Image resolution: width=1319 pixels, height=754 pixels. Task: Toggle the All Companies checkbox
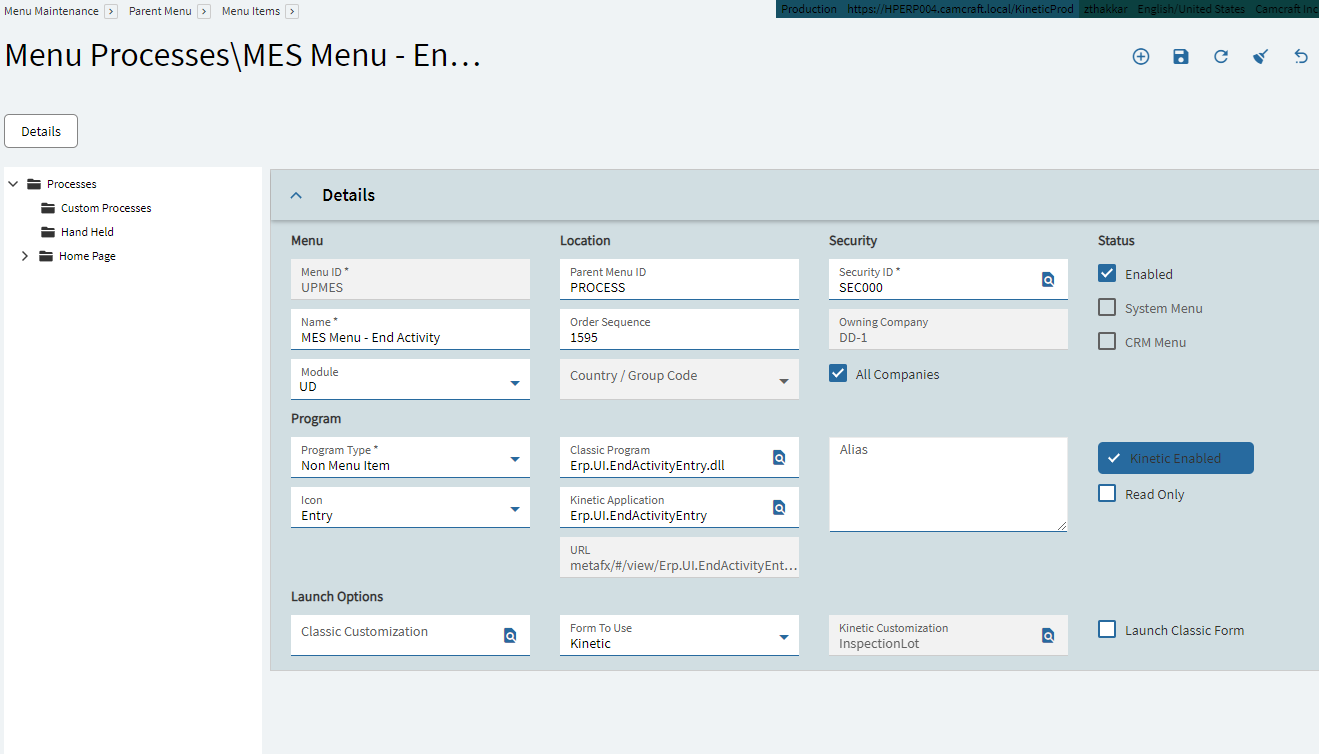pos(838,374)
